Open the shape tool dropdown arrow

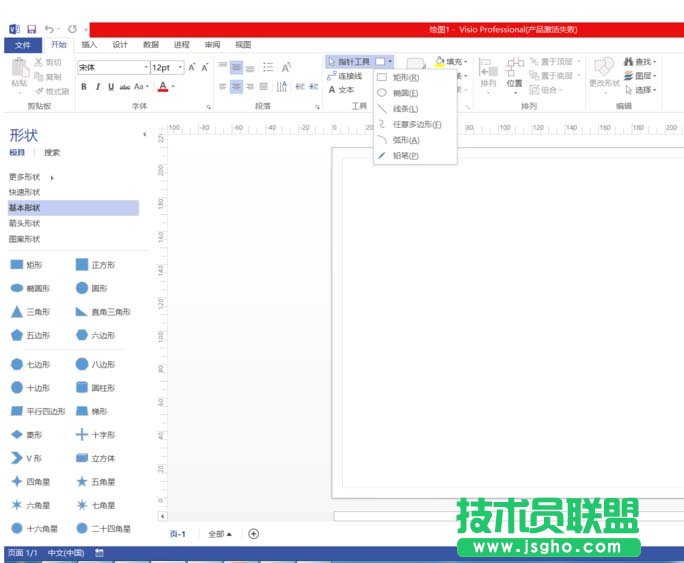click(x=390, y=61)
